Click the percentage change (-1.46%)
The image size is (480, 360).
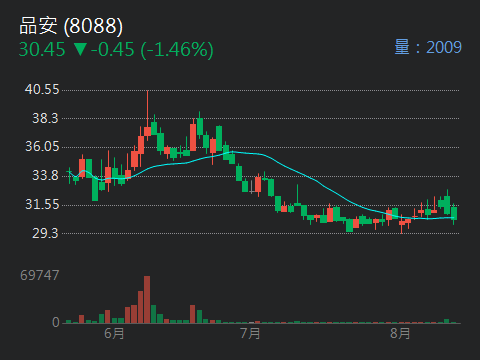coord(177,50)
